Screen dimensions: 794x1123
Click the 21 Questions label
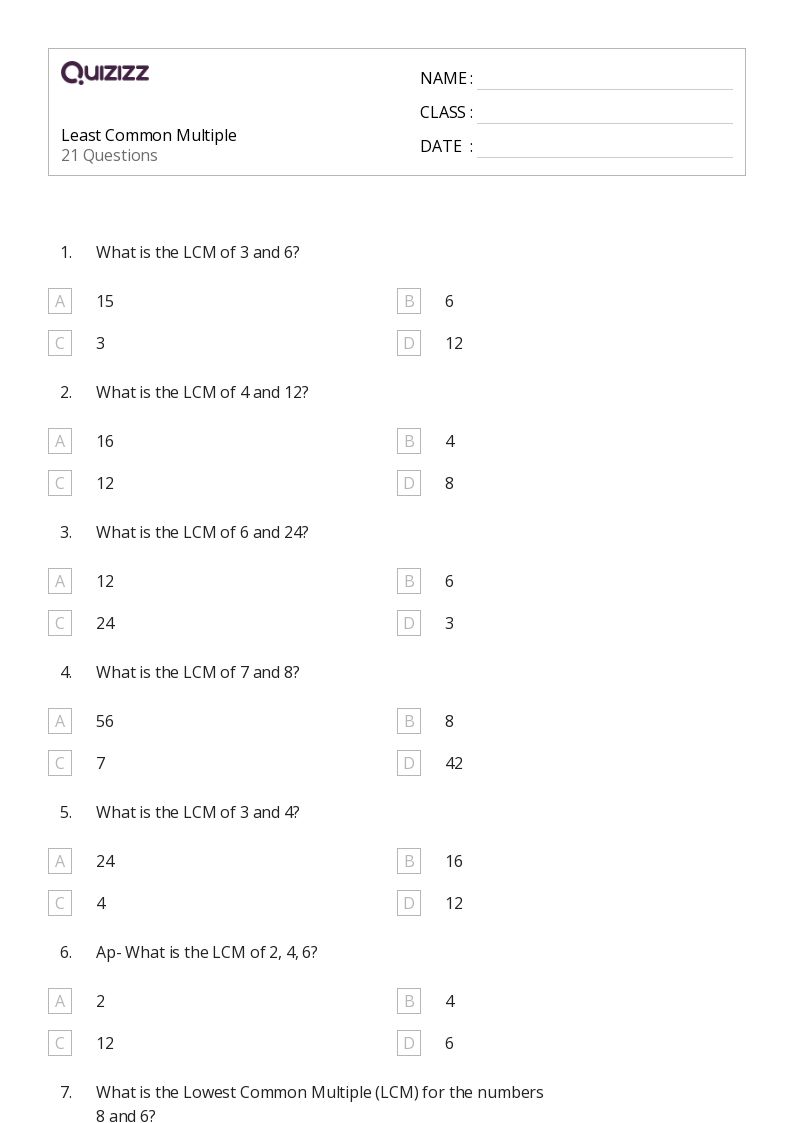110,155
